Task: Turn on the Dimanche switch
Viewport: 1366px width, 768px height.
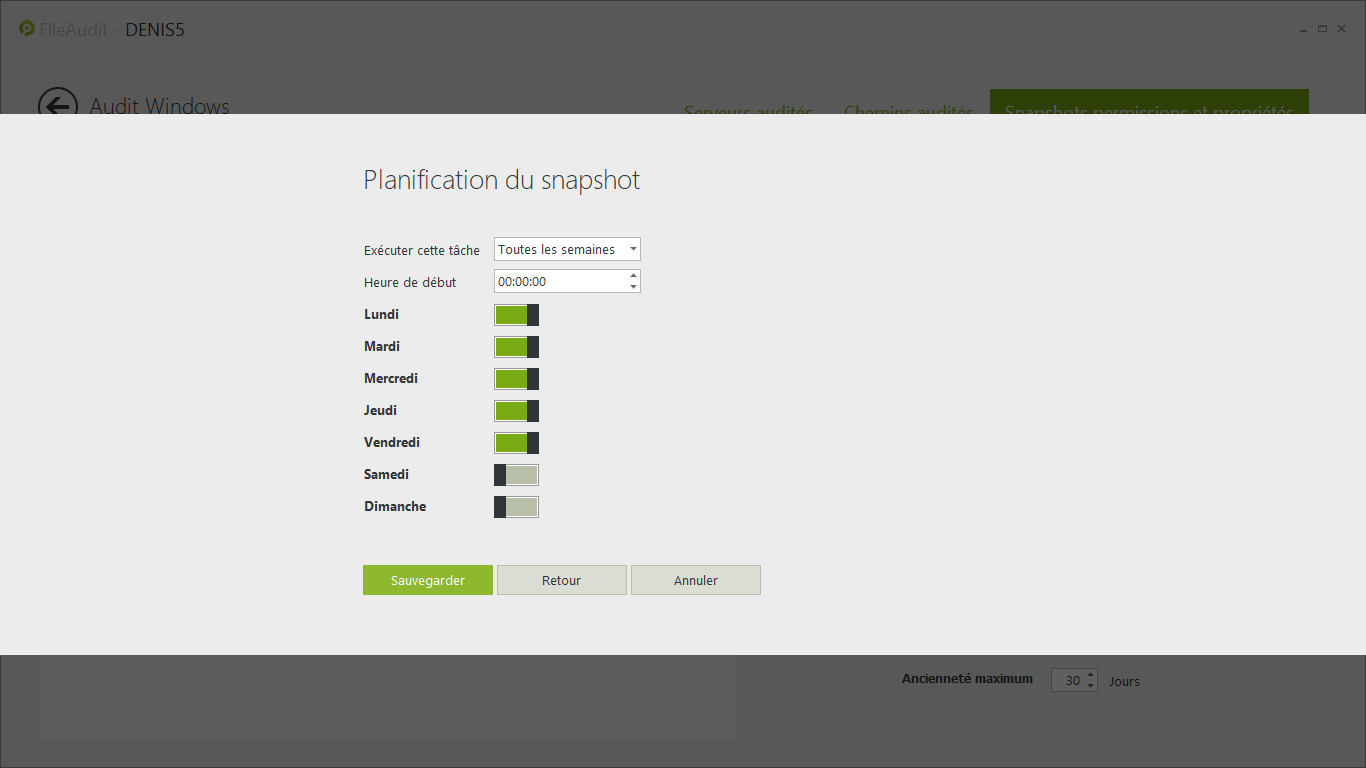Action: (x=516, y=507)
